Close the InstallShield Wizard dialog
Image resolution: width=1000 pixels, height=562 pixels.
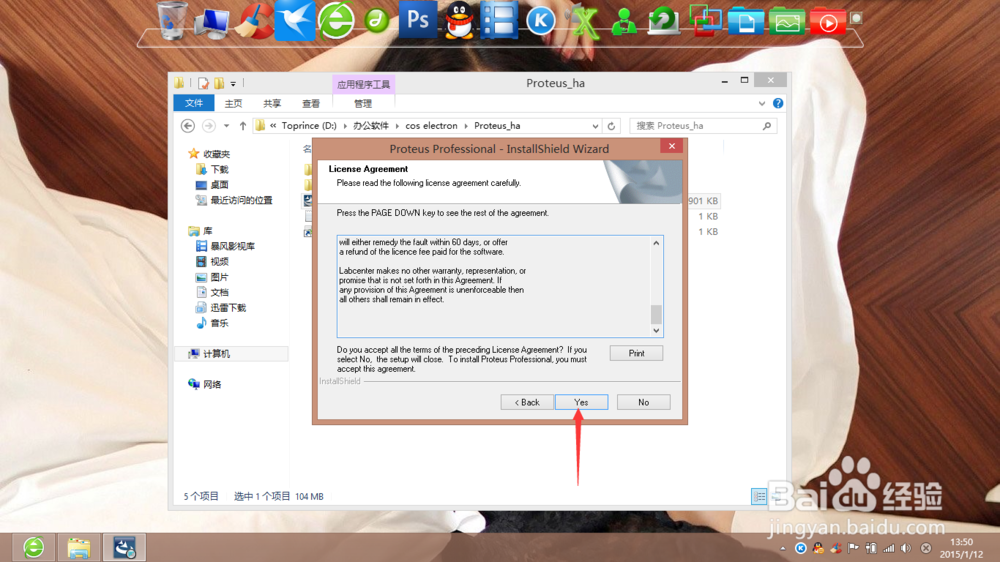point(672,146)
